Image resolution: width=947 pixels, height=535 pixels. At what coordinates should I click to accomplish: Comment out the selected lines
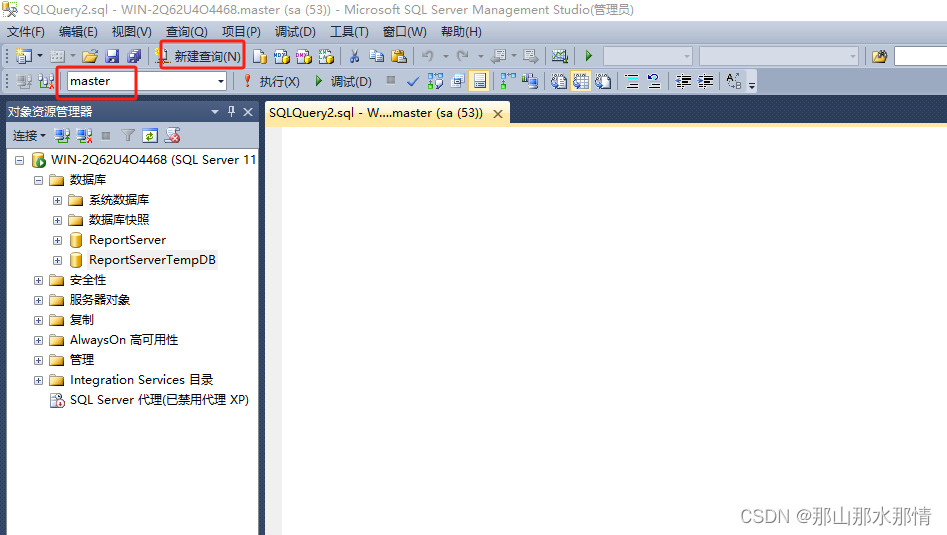click(x=632, y=81)
